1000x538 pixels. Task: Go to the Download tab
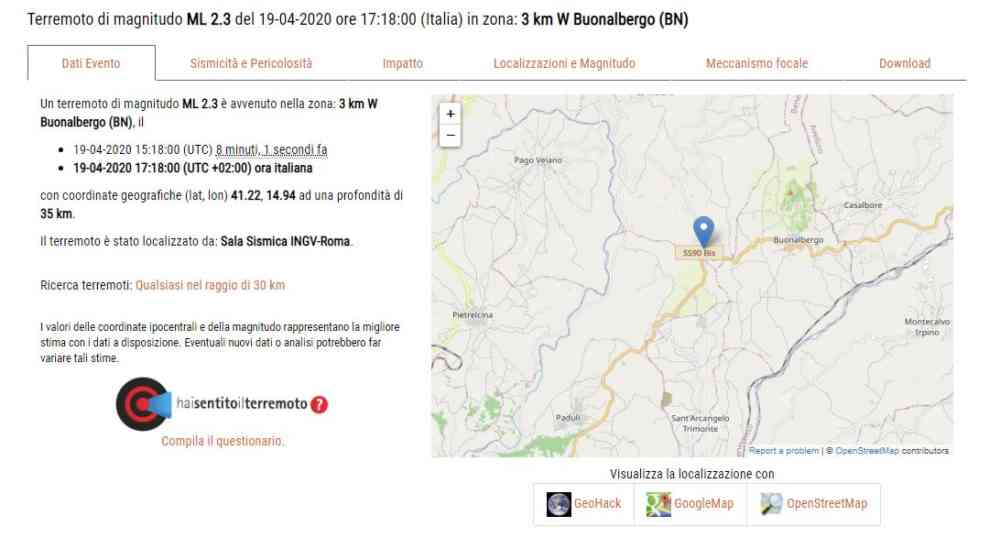coord(904,63)
